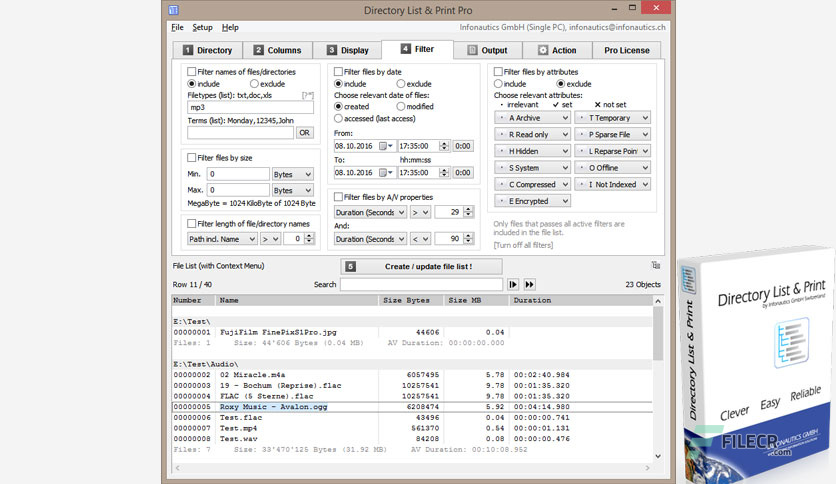836x484 pixels.
Task: Click Create / update file list button
Action: tap(421, 267)
